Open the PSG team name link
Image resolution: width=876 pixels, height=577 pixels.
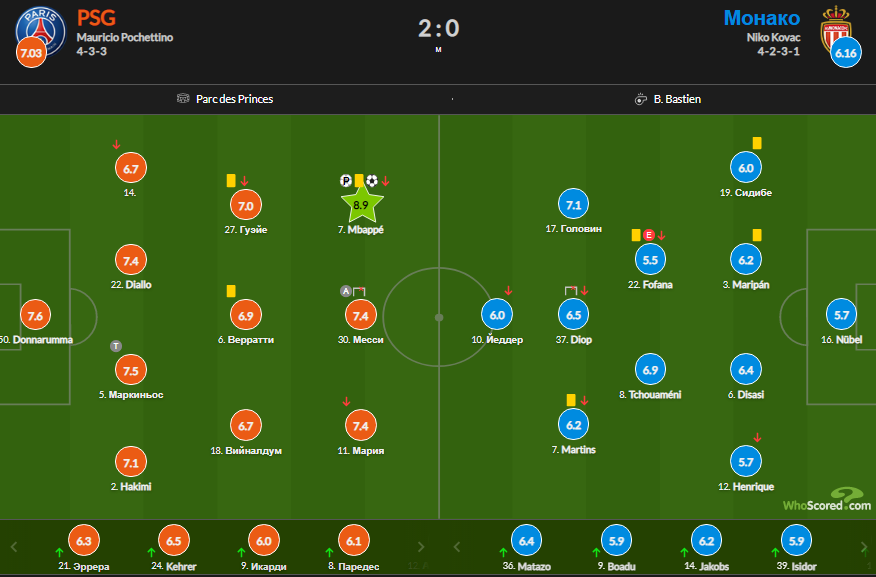point(97,18)
